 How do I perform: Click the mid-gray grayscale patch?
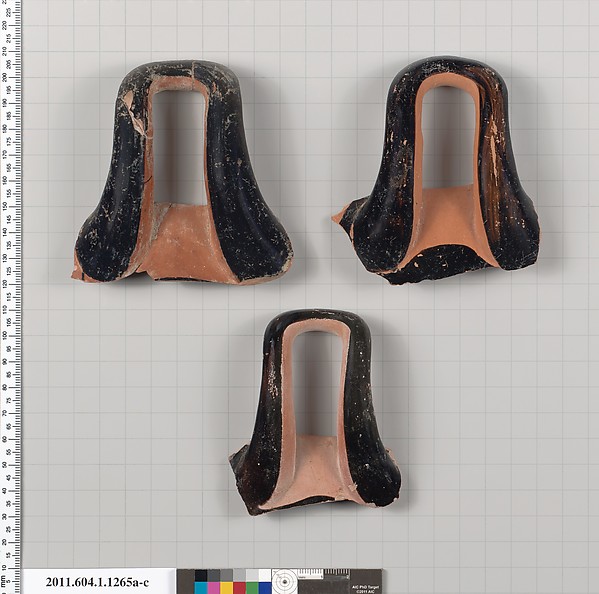(227, 575)
